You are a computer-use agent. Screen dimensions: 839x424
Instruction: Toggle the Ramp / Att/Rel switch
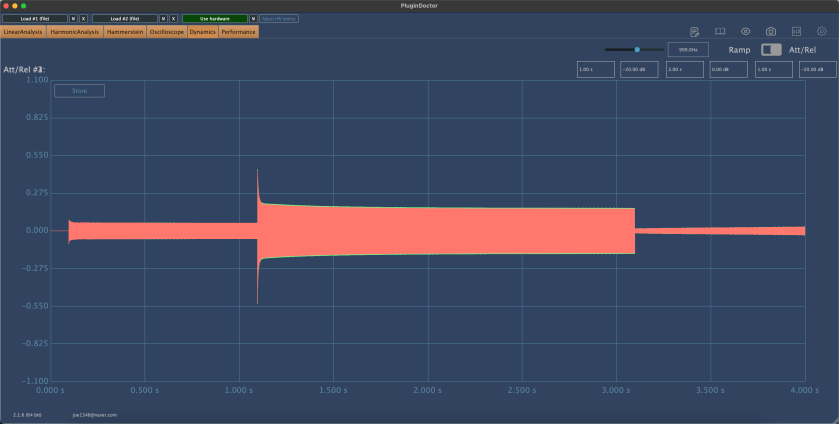coord(771,49)
